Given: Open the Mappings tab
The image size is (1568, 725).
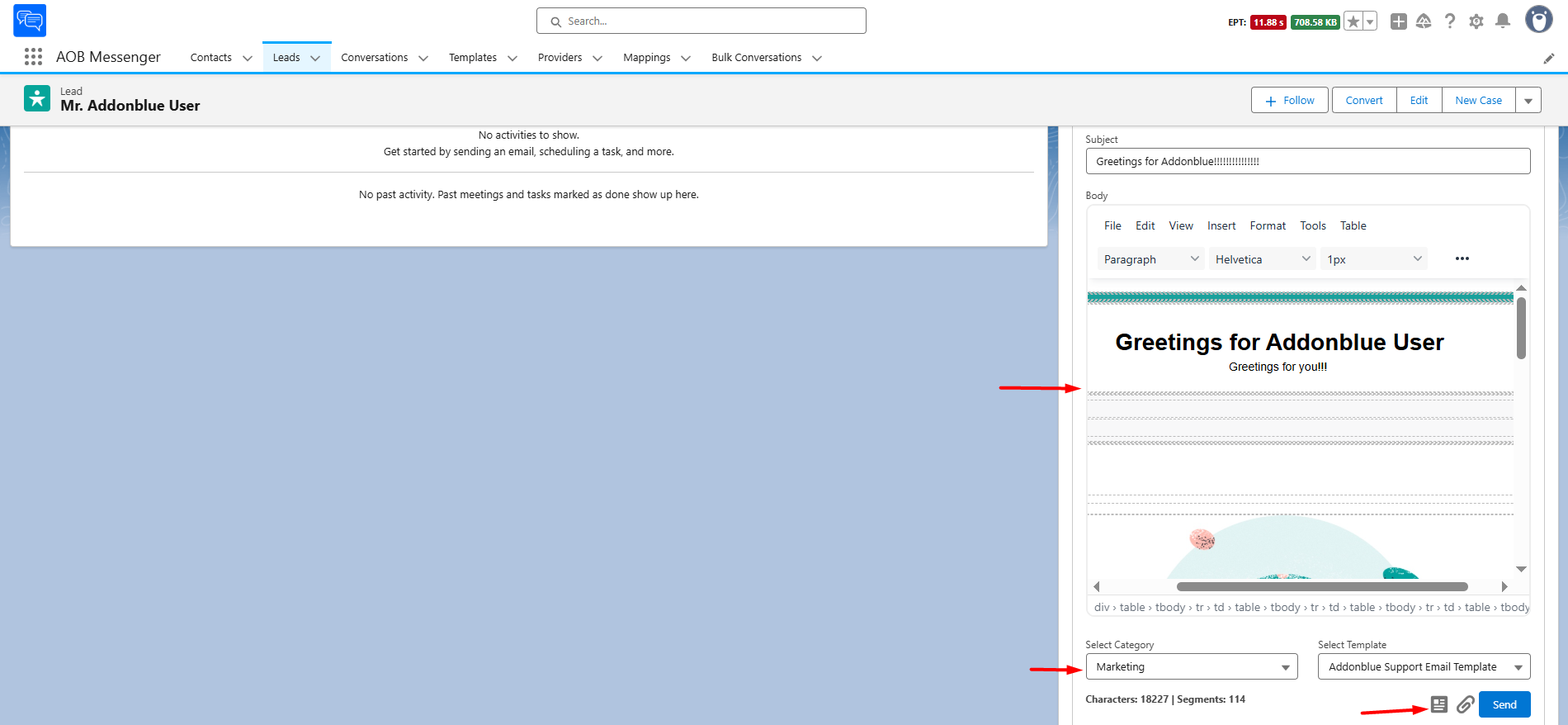Looking at the screenshot, I should point(647,58).
